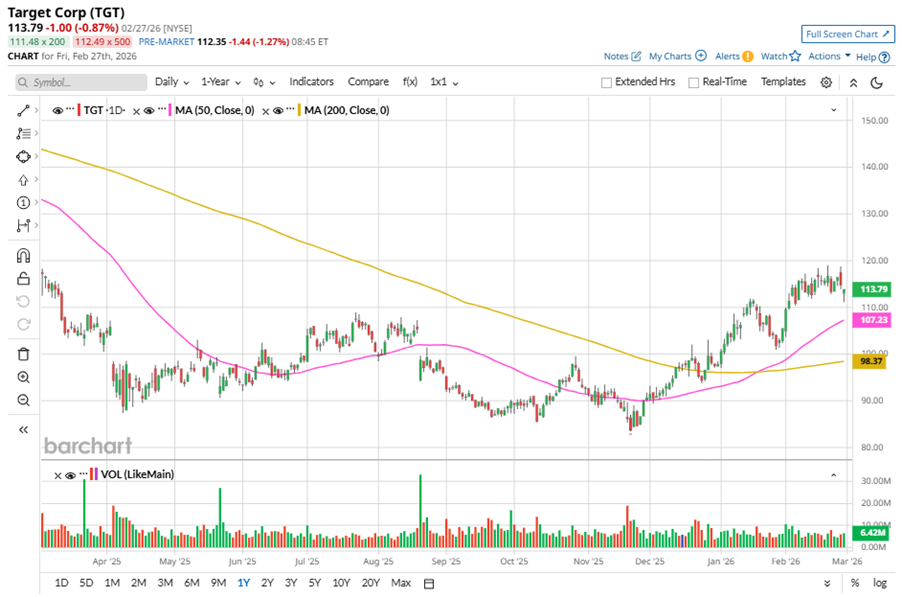
Task: Zoom in with the magnifier plus
Action: (x=23, y=377)
